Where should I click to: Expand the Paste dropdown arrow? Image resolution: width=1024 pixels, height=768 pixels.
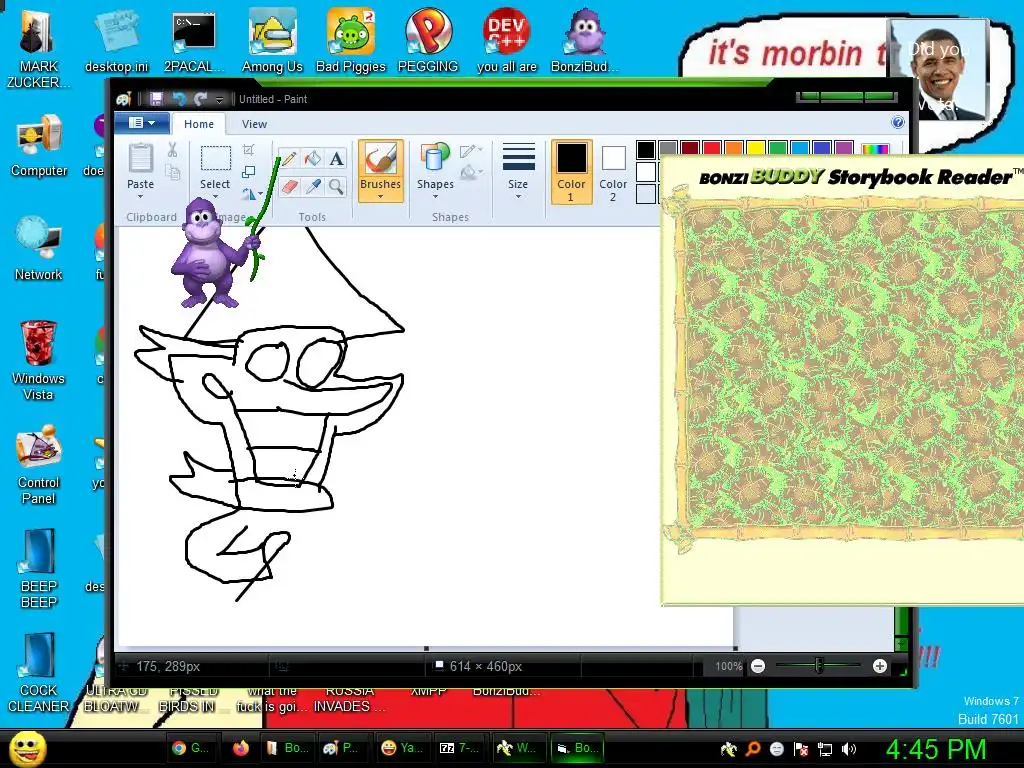coord(140,196)
